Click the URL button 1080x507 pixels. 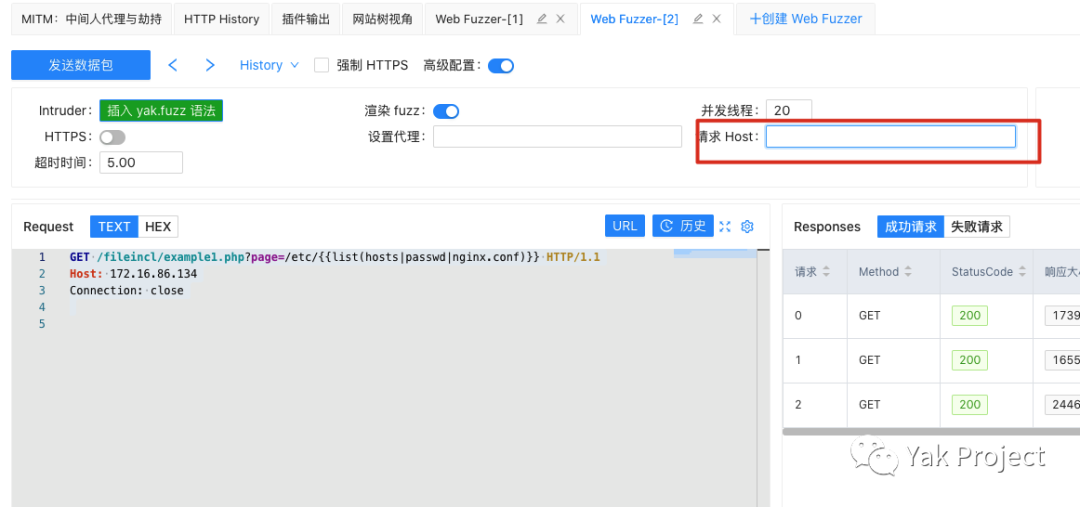point(625,226)
